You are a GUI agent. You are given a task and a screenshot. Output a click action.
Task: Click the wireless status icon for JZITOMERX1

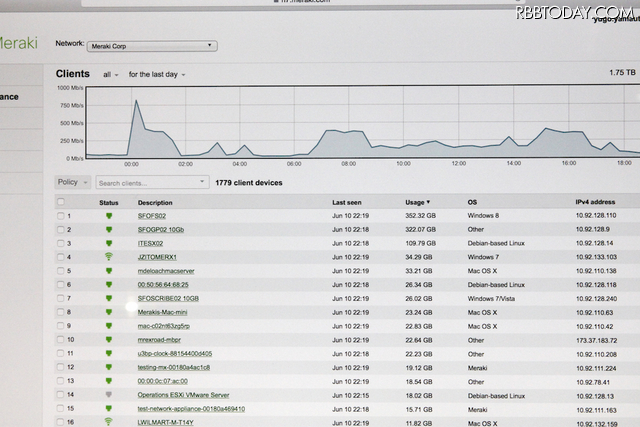pos(109,257)
